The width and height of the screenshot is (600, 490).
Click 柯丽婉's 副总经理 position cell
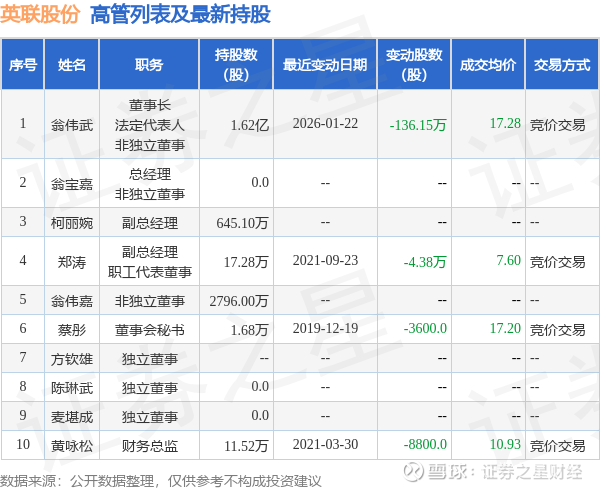(x=150, y=223)
